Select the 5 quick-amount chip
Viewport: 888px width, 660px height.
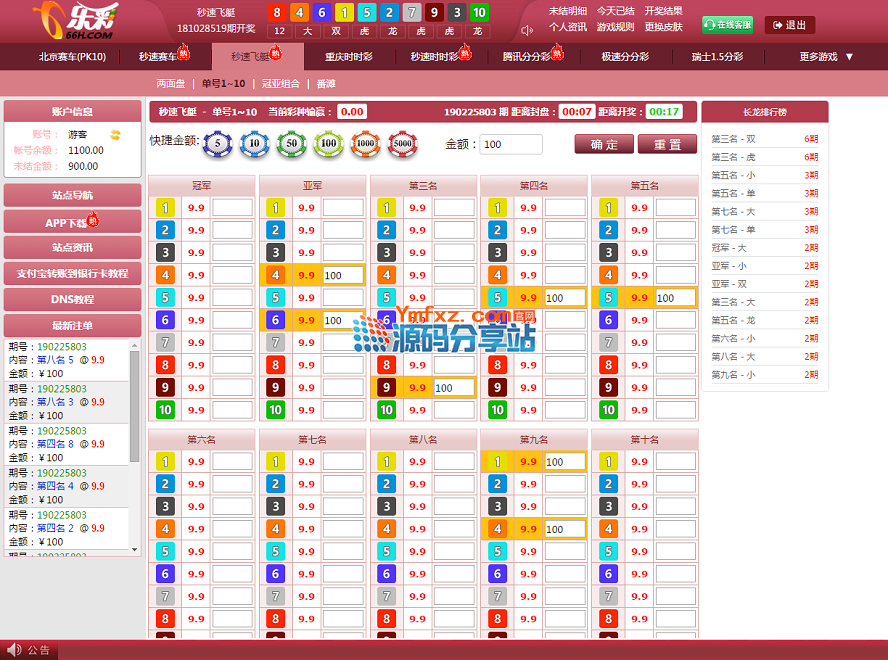tap(217, 144)
